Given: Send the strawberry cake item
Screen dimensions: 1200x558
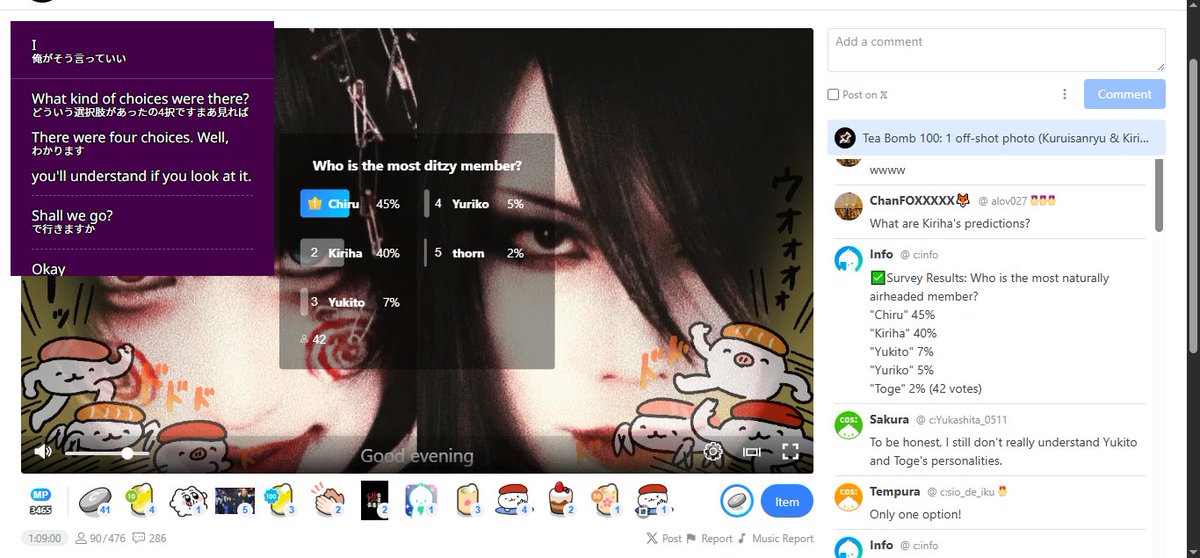Looking at the screenshot, I should [563, 499].
